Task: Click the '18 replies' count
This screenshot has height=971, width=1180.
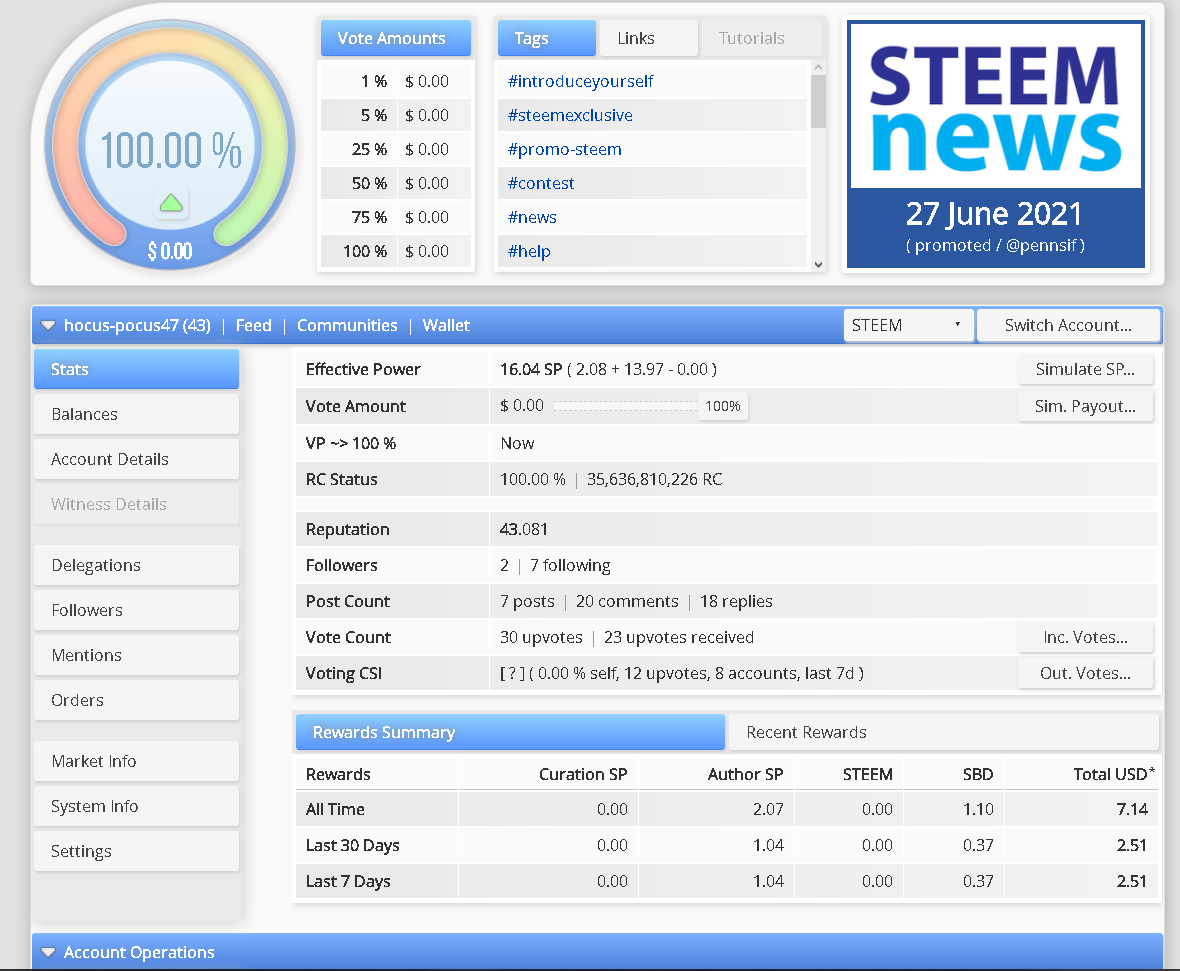Action: [736, 601]
